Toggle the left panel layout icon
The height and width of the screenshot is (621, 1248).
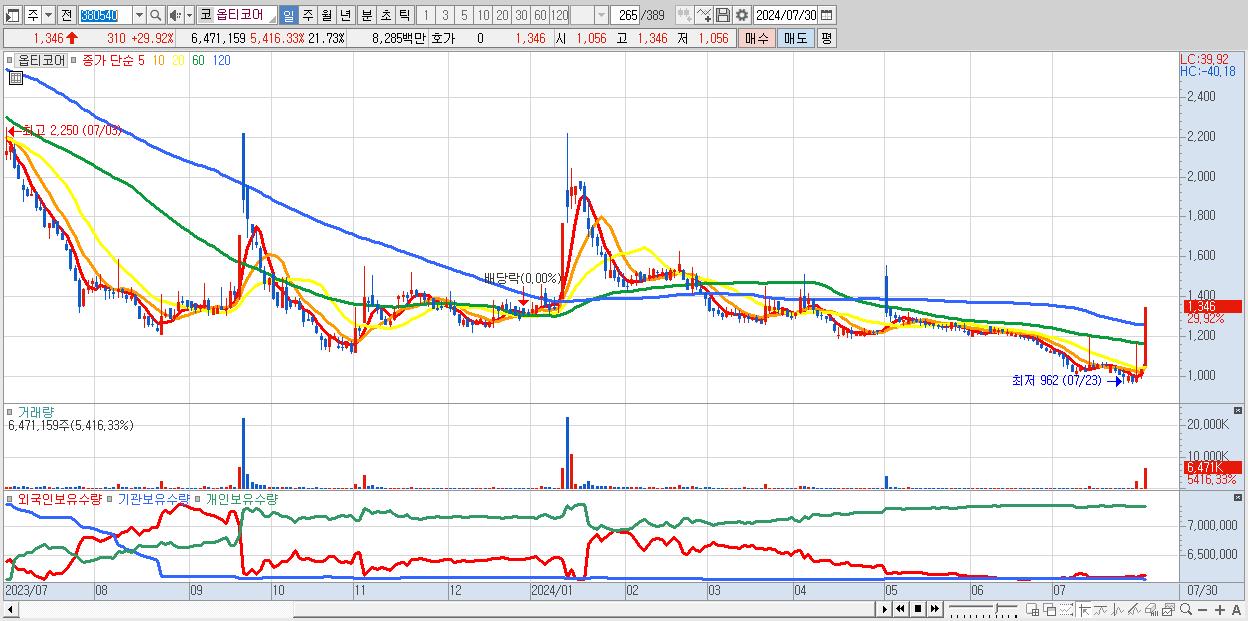[13, 16]
